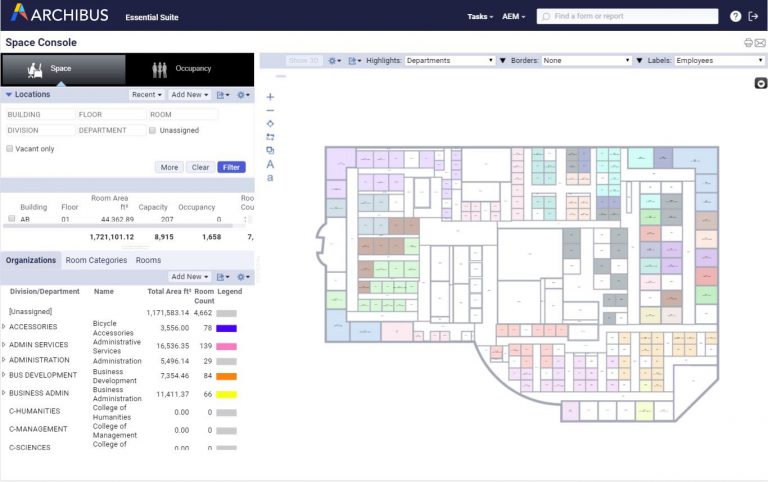768x482 pixels.
Task: Increase label size with large A icon
Action: [270, 164]
